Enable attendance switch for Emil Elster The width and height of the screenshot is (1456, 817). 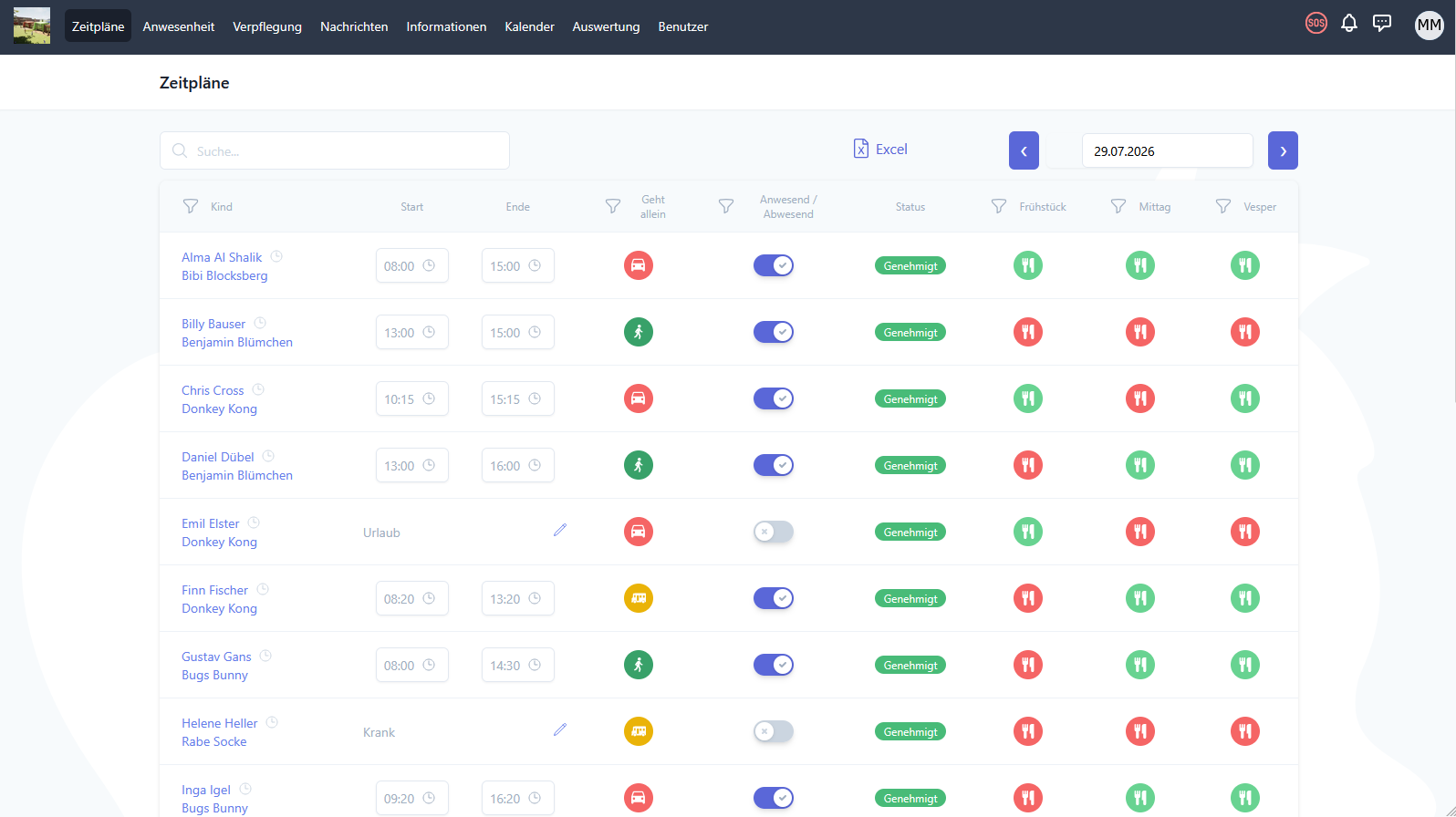(x=774, y=532)
